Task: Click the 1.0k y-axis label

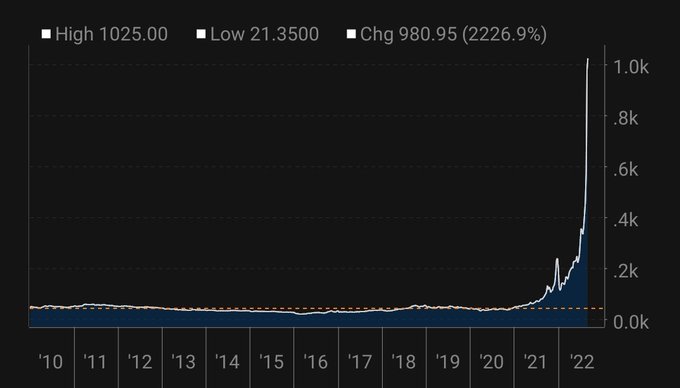Action: 631,67
